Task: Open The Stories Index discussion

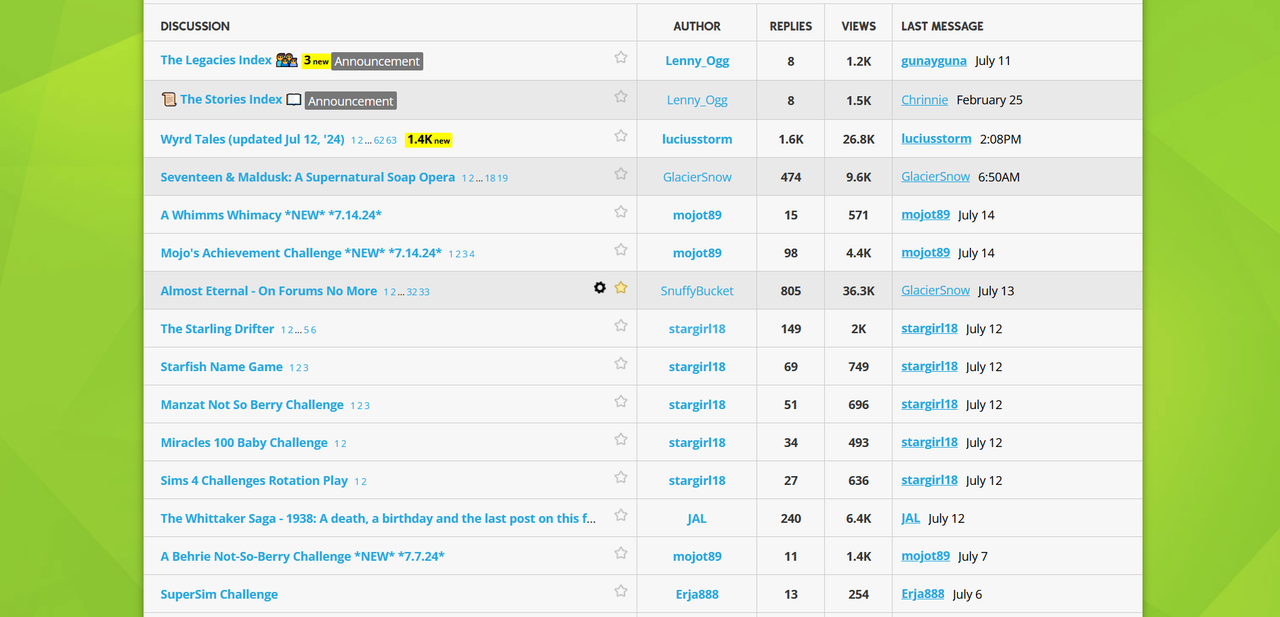Action: click(x=231, y=99)
